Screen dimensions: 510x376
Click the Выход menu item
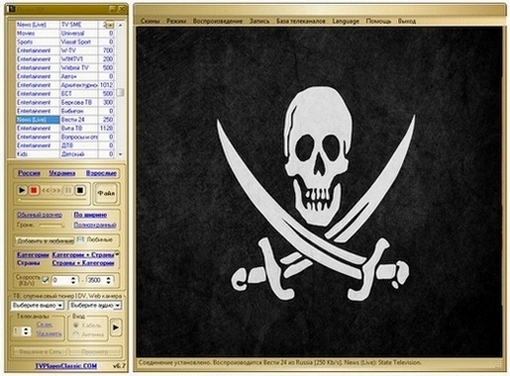(407, 21)
